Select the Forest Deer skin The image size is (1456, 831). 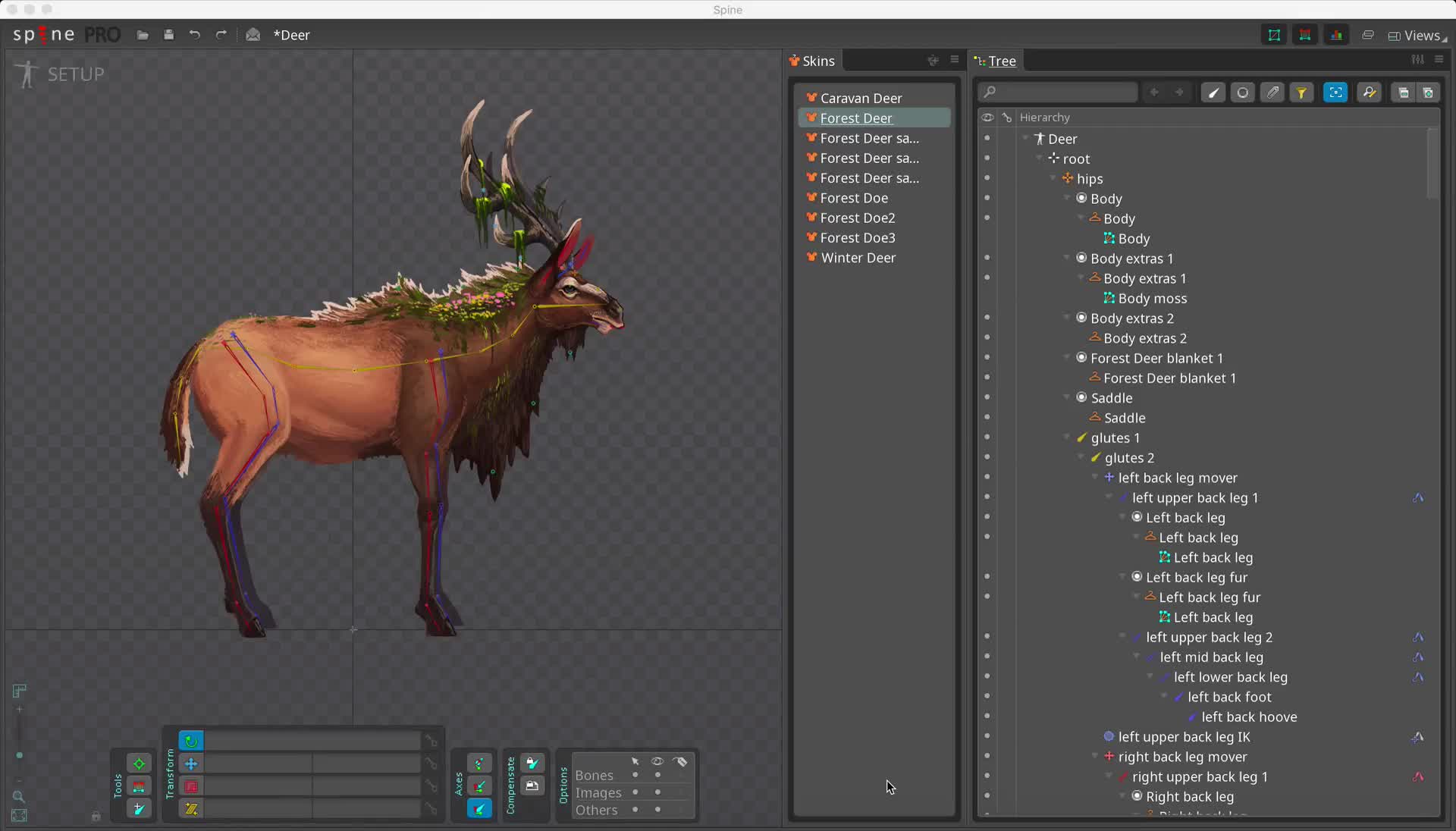(874, 118)
